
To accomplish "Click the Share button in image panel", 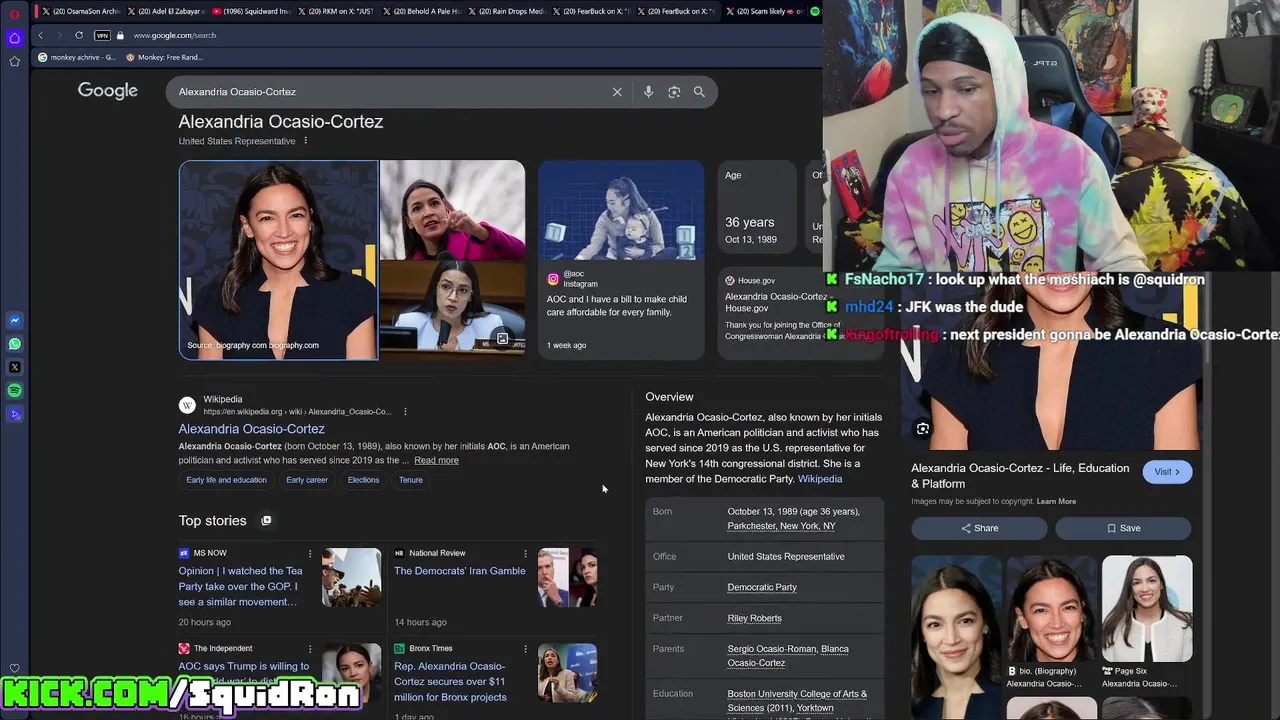I will pyautogui.click(x=979, y=528).
